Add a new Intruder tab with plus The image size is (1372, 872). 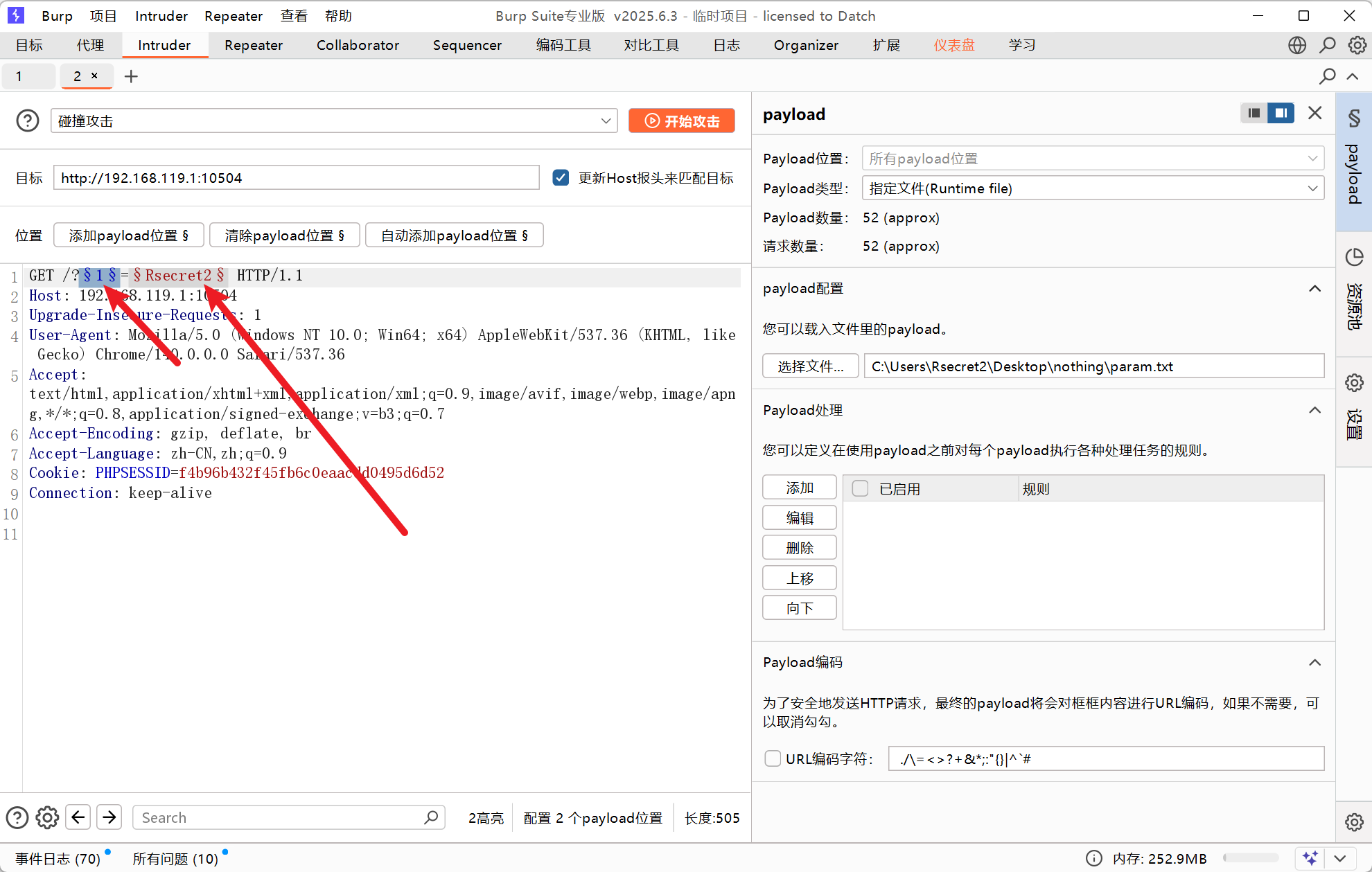131,76
